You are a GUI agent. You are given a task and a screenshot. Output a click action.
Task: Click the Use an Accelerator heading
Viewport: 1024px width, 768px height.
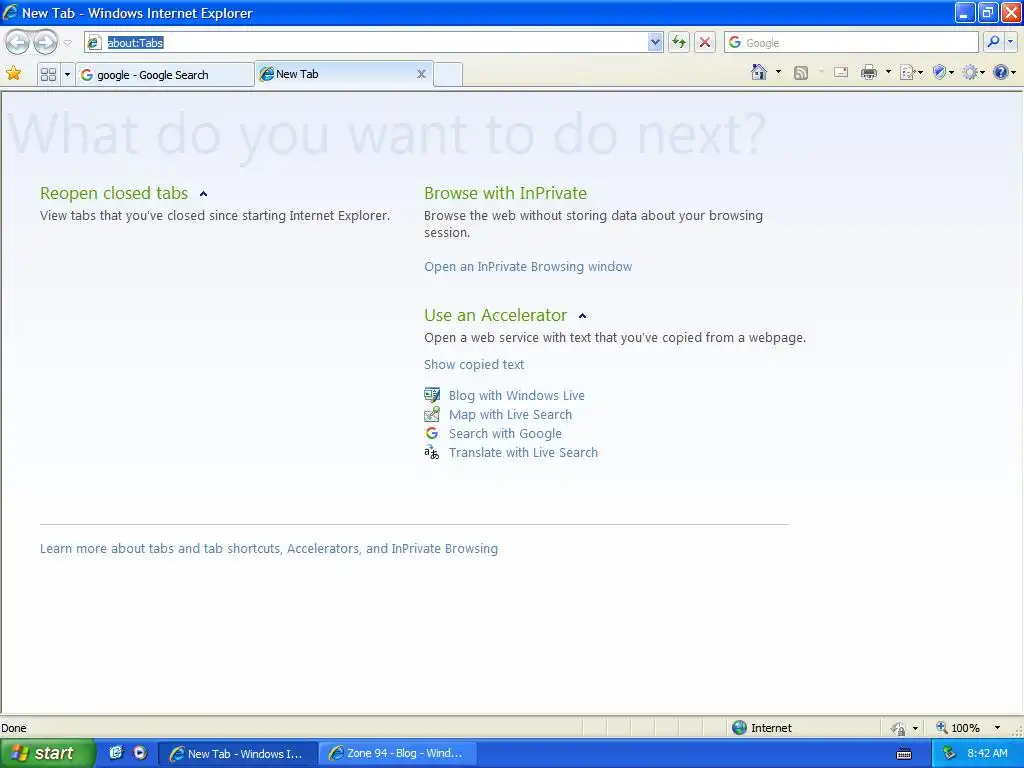(x=495, y=315)
